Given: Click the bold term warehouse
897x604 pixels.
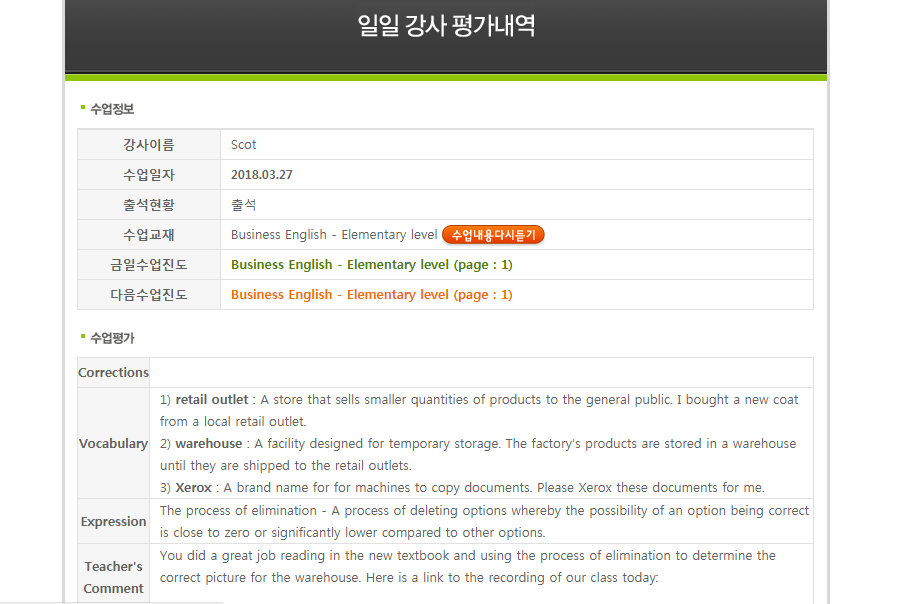Looking at the screenshot, I should pos(209,443).
